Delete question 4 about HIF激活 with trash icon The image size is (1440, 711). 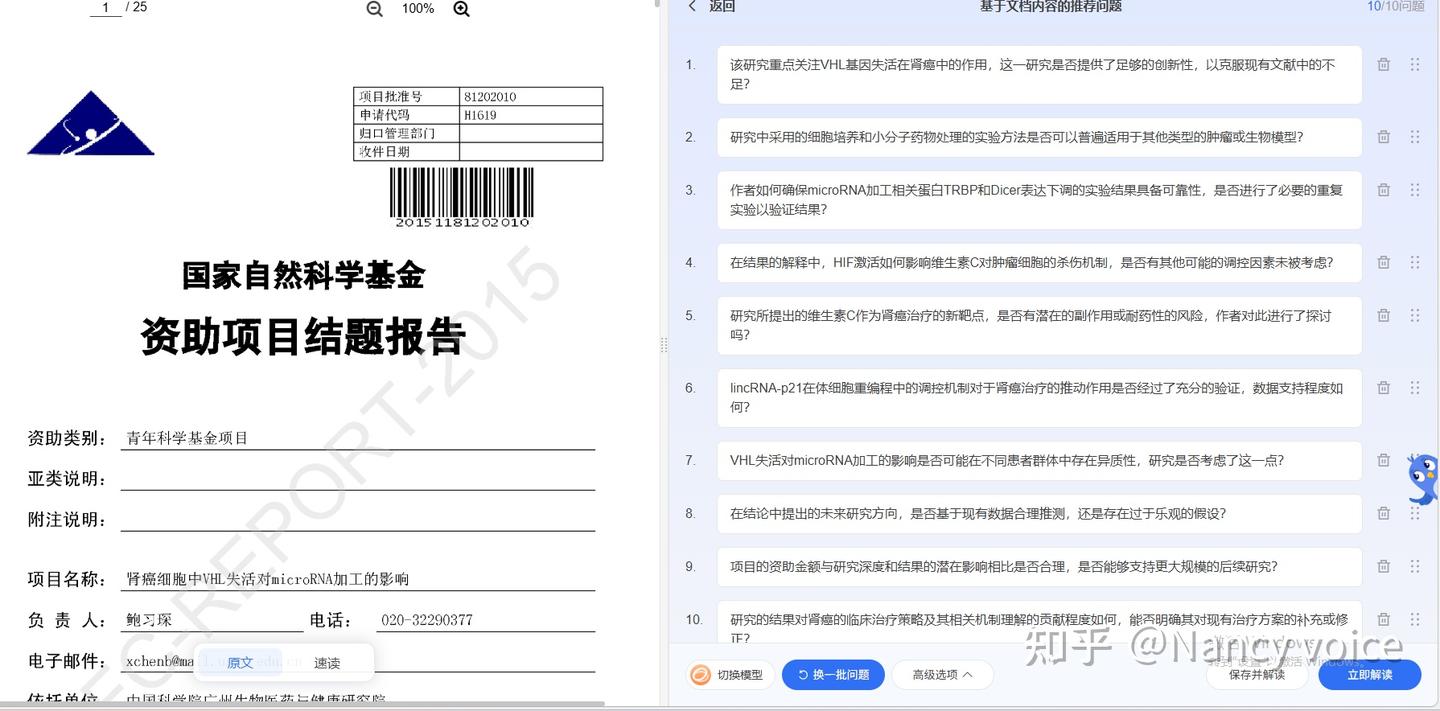(1383, 262)
